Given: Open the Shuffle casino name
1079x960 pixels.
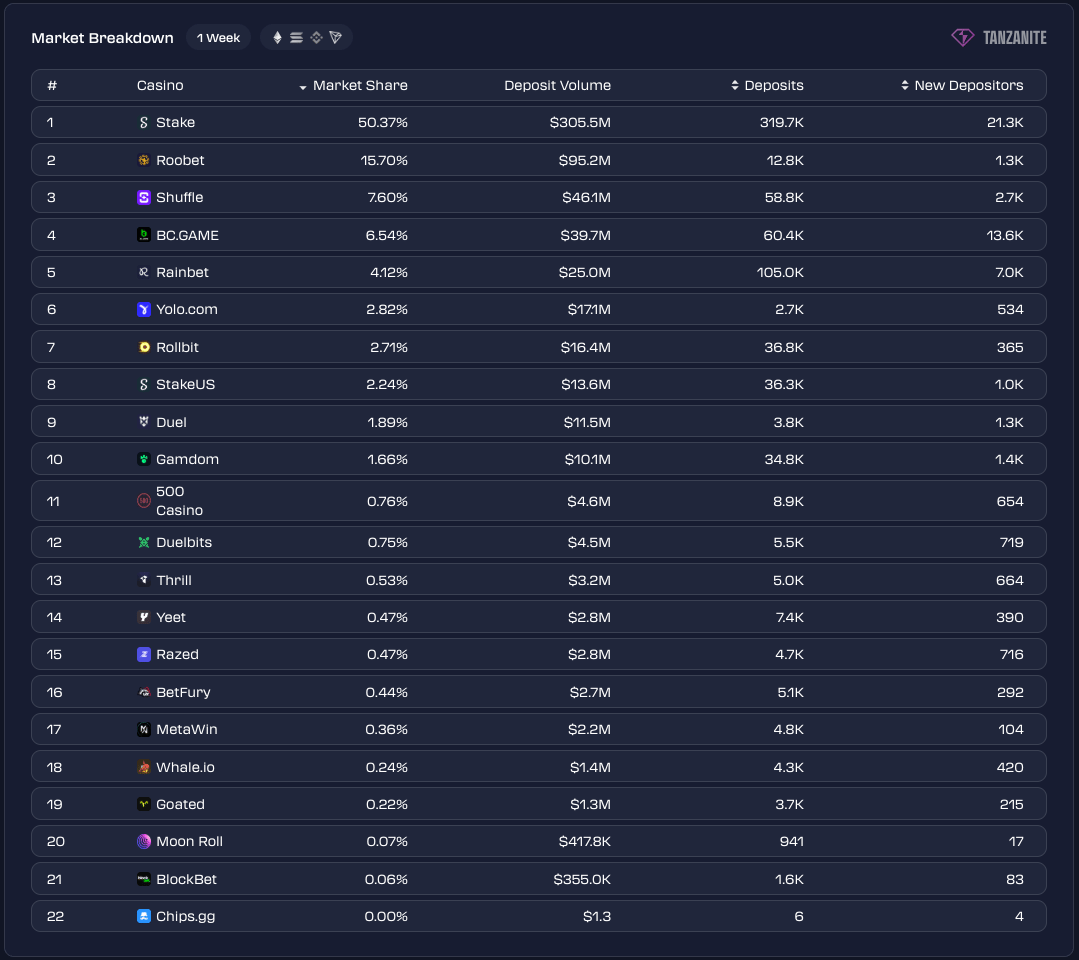Looking at the screenshot, I should click(180, 198).
